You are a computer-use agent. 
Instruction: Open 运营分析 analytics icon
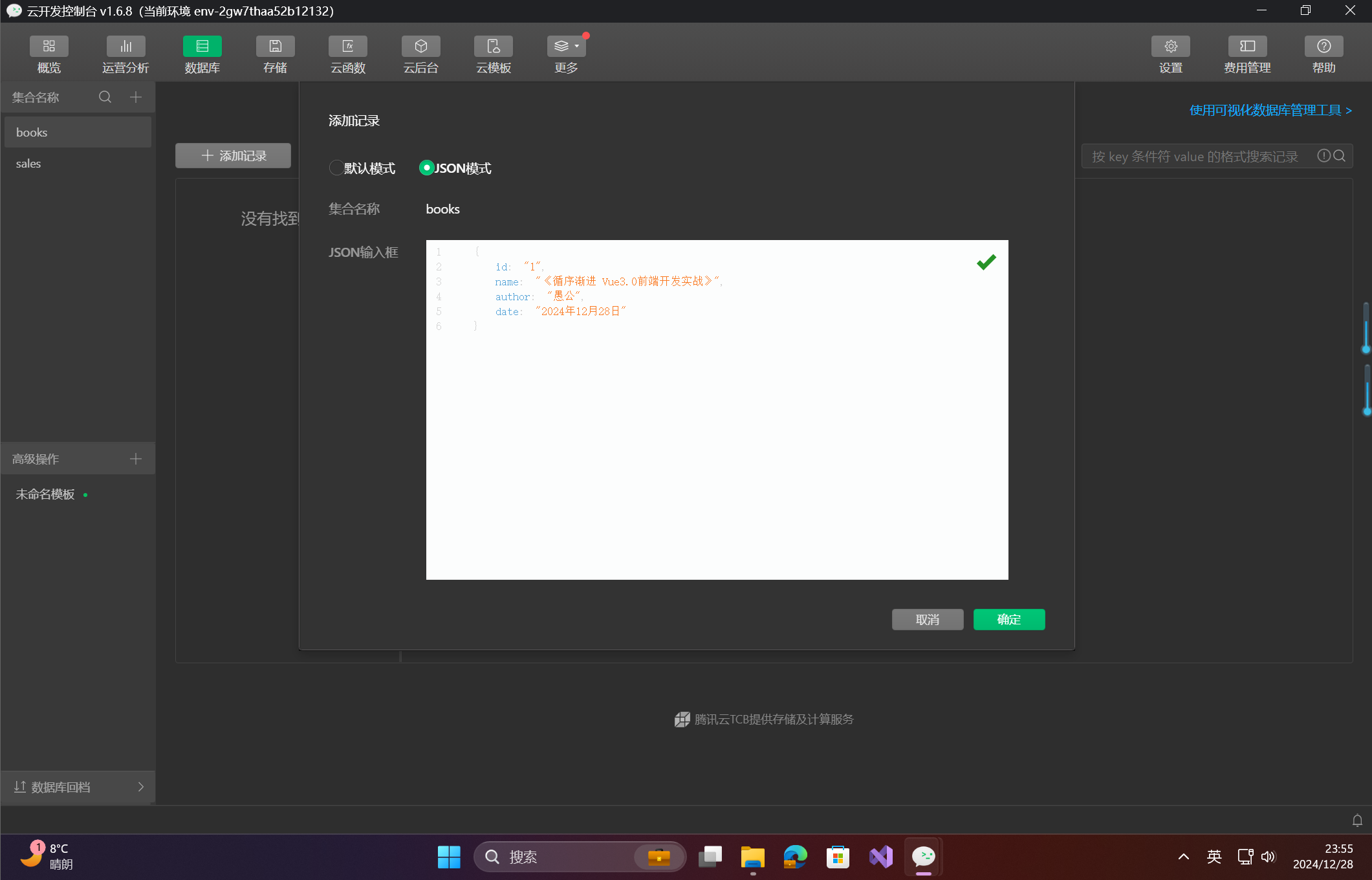click(125, 47)
